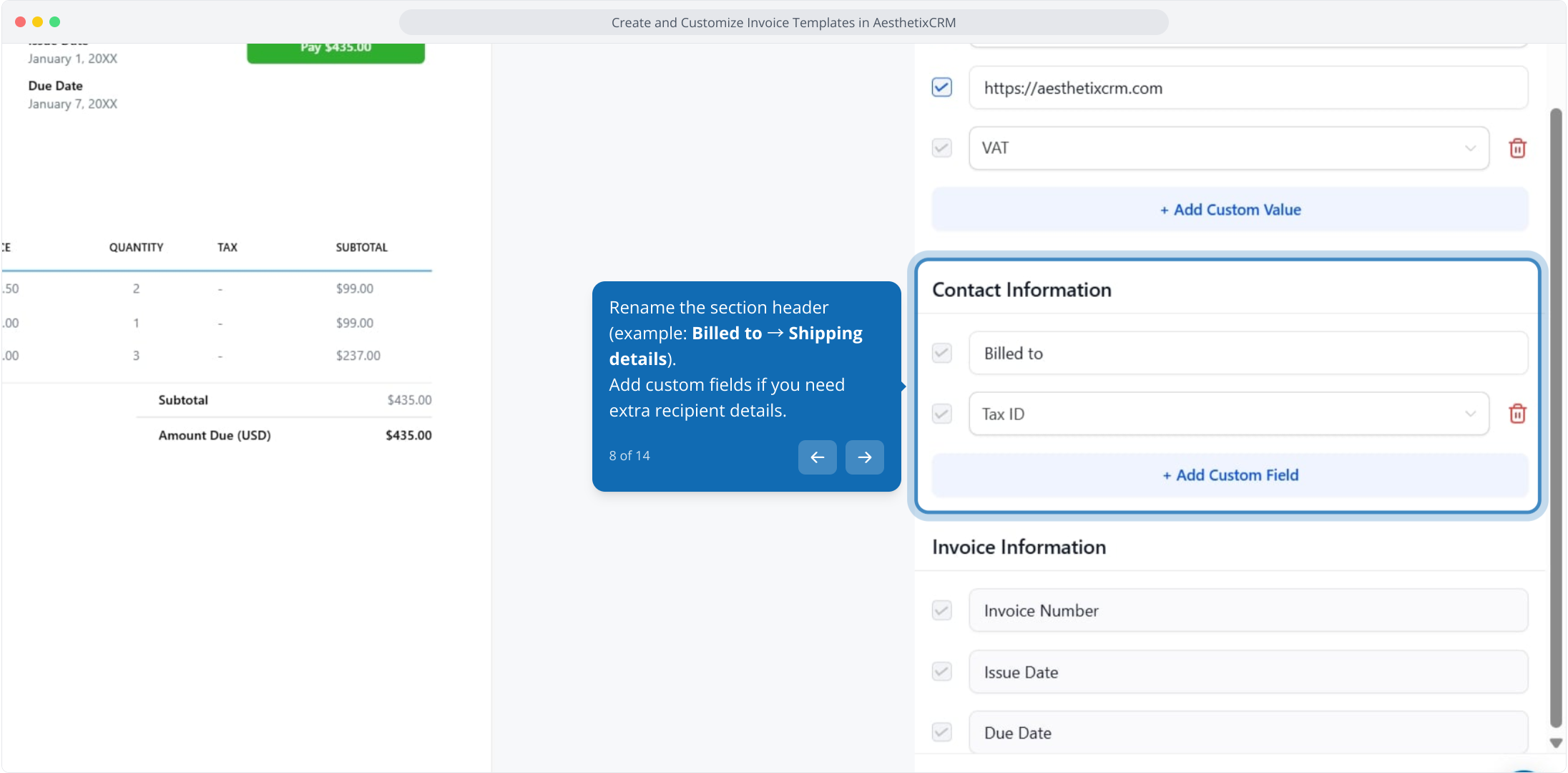Click Add Custom Field button
Screen dimensions: 1568x773
1230,475
